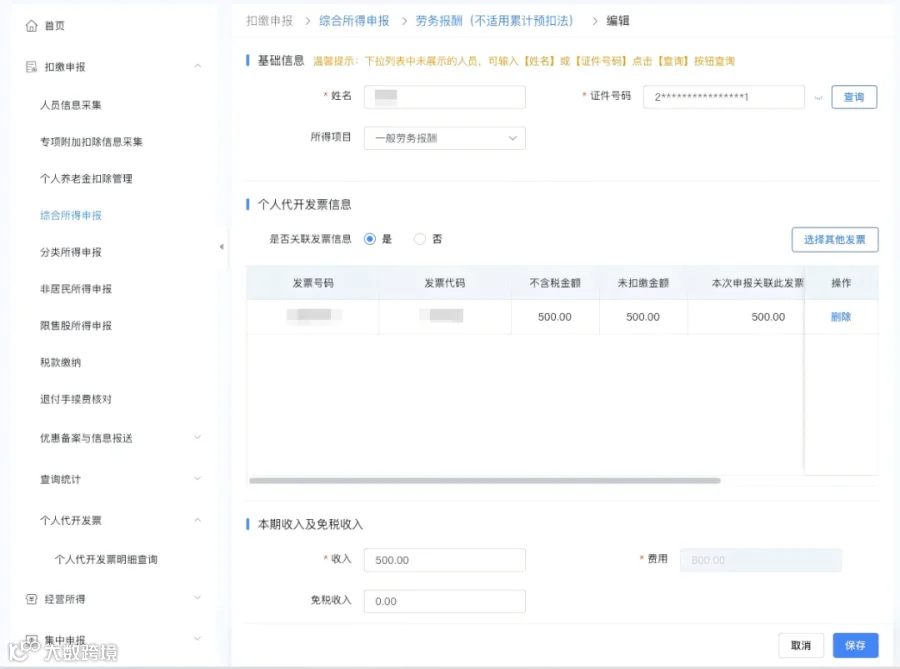Click the 查询 button

click(854, 97)
